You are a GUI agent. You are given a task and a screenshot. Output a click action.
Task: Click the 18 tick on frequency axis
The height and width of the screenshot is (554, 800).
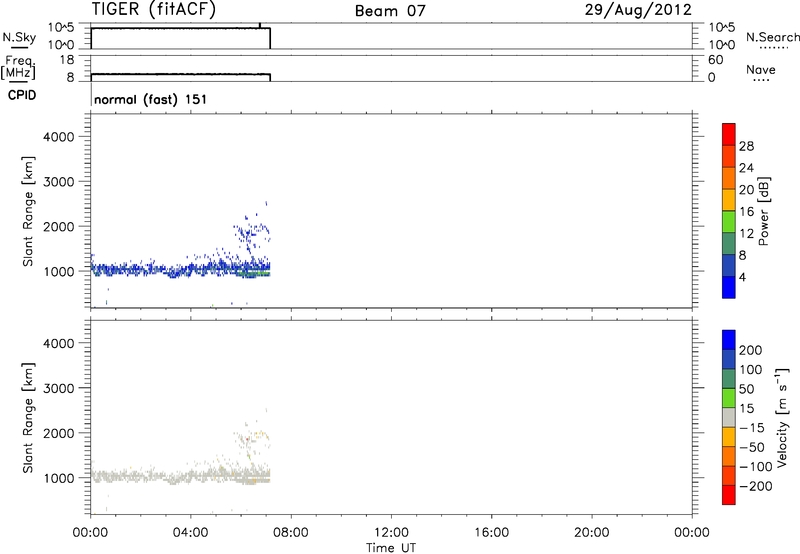pos(67,60)
